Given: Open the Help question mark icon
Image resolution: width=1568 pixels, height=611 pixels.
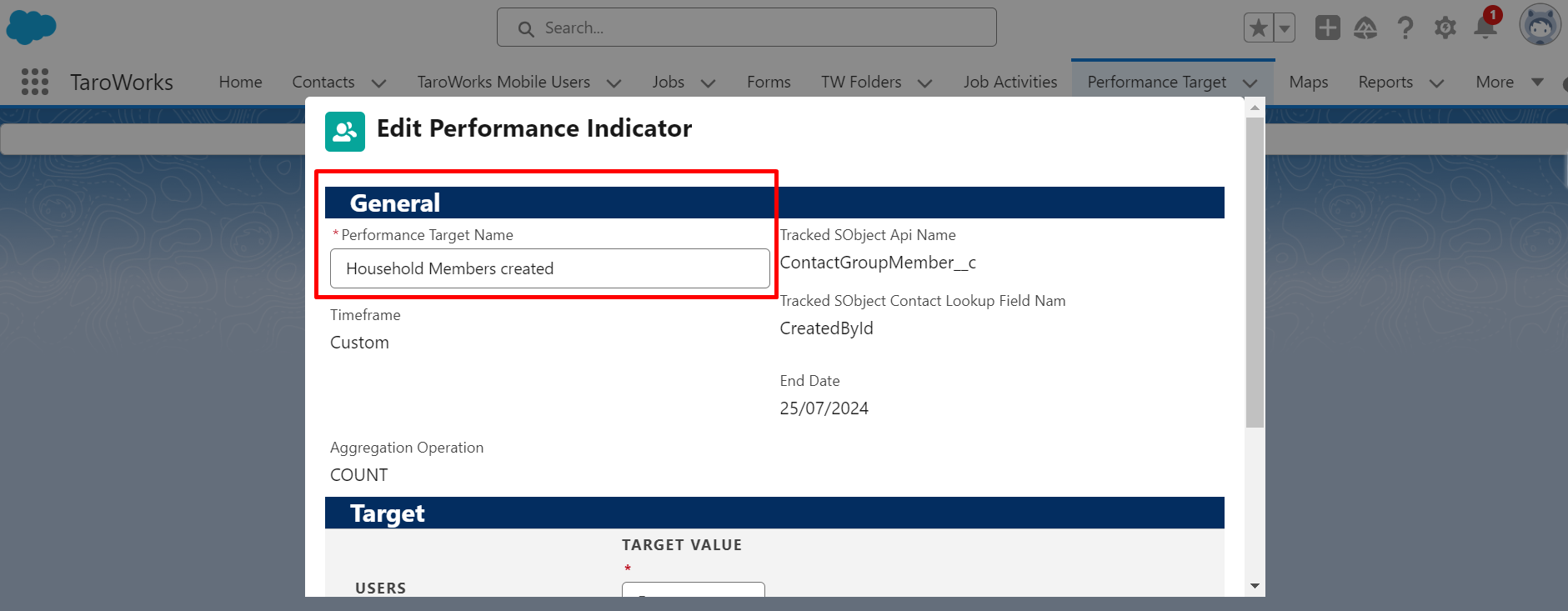Looking at the screenshot, I should coord(1405,28).
